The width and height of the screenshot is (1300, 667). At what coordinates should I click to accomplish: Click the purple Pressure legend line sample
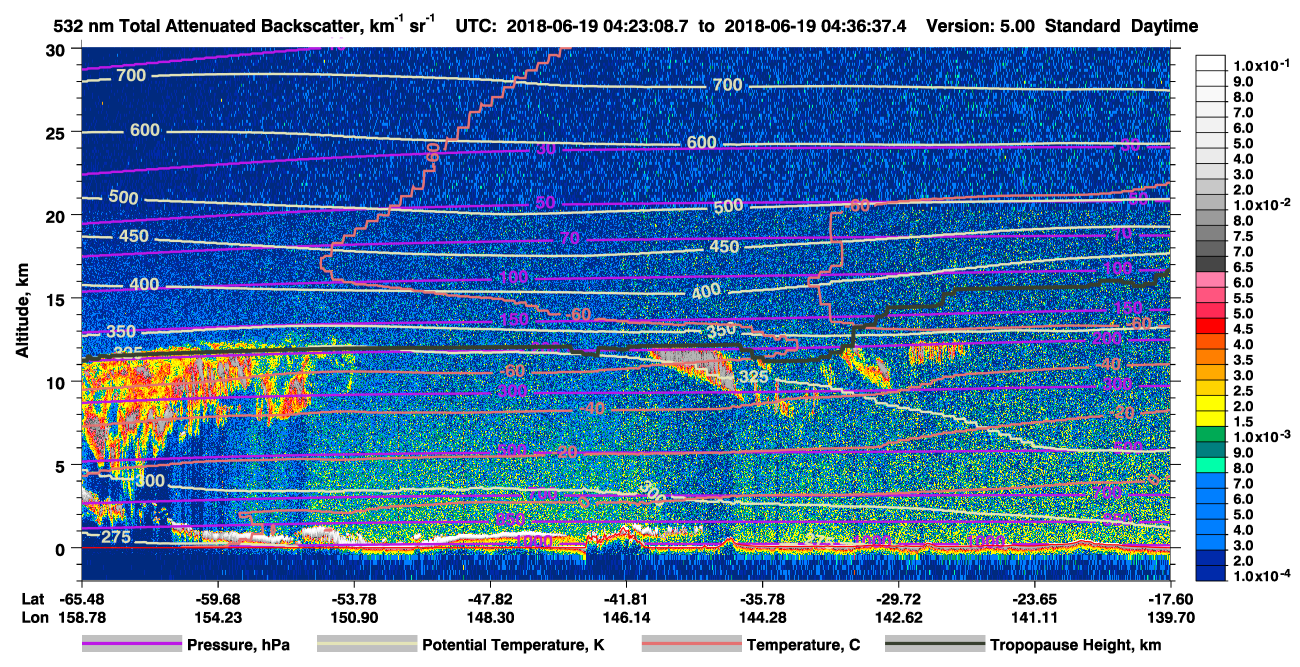pyautogui.click(x=132, y=645)
